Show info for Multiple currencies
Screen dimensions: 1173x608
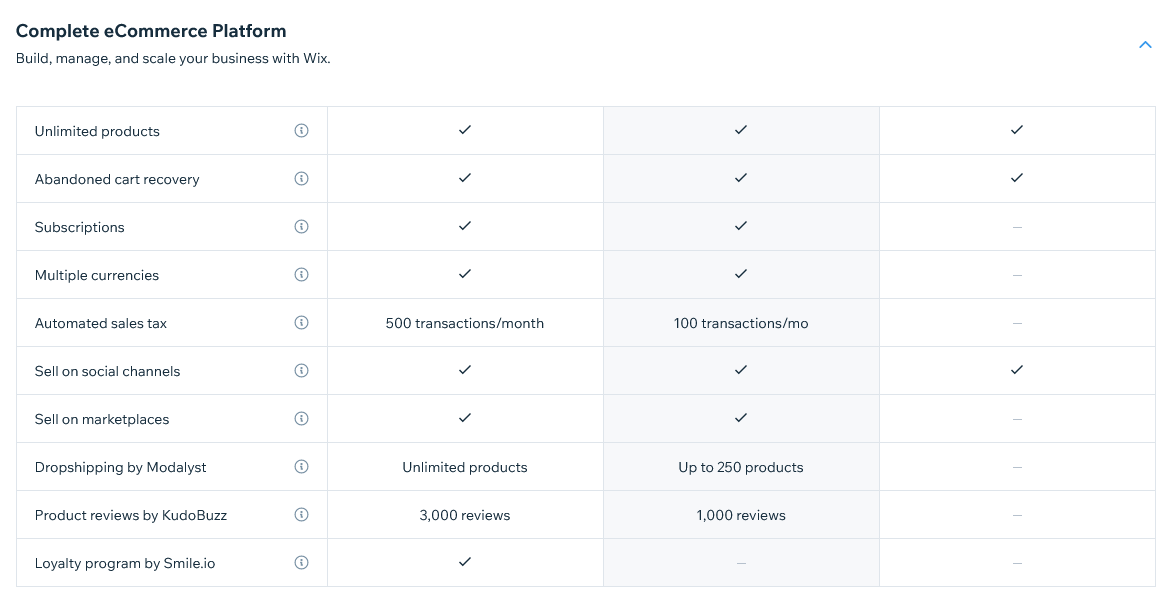click(x=301, y=275)
